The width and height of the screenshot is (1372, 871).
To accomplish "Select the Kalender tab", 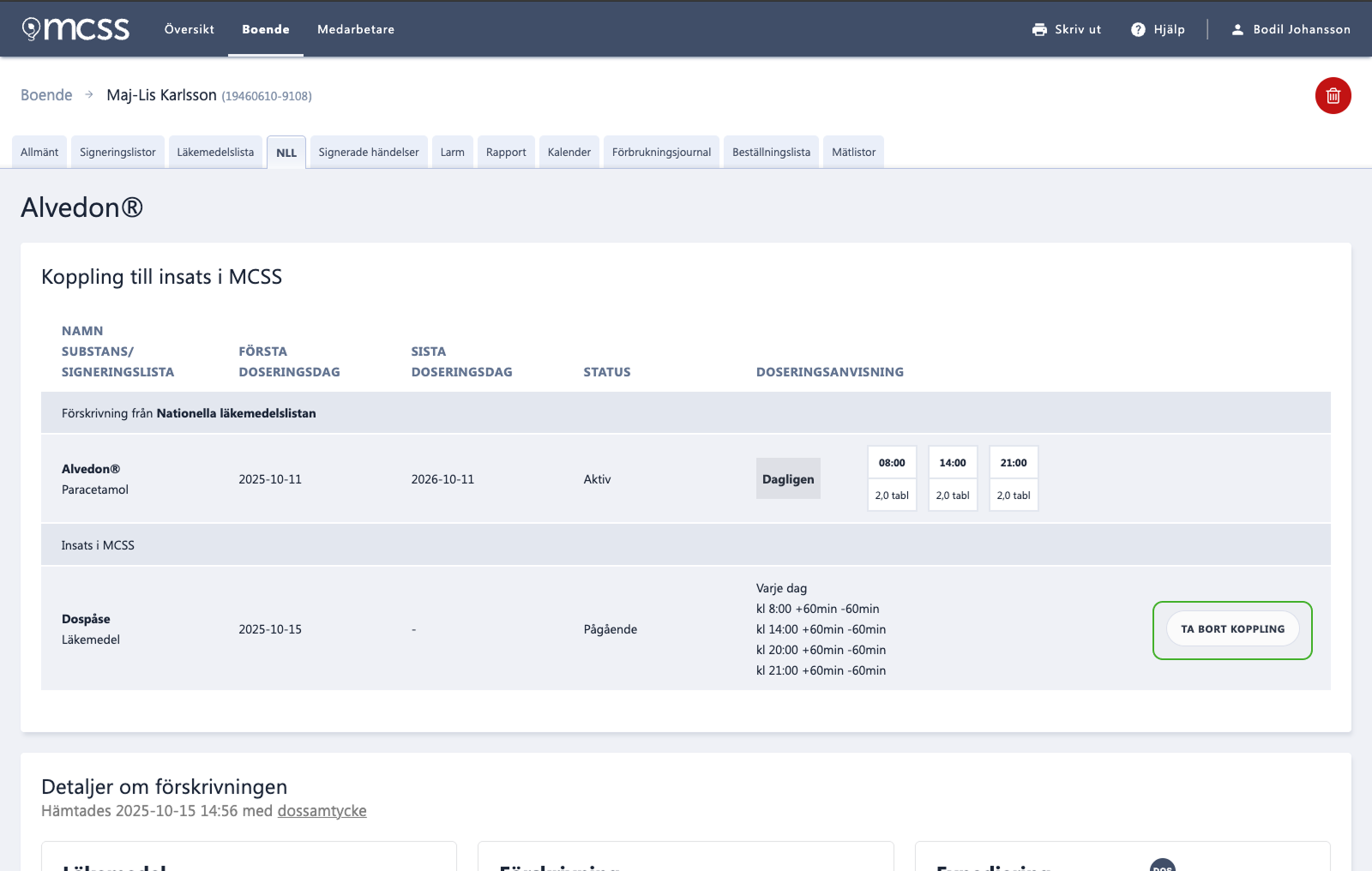I will click(x=569, y=152).
